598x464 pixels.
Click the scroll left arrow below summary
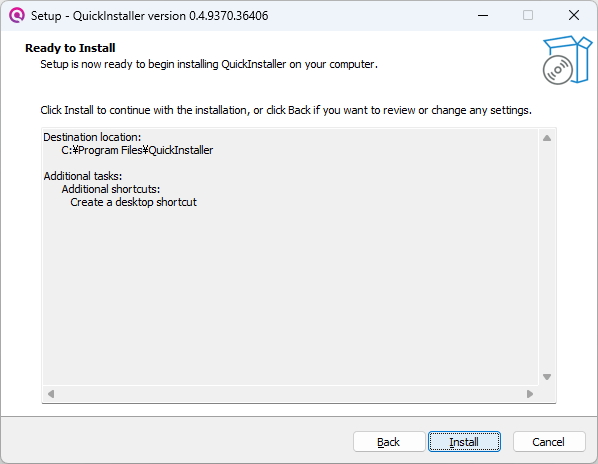pos(51,393)
